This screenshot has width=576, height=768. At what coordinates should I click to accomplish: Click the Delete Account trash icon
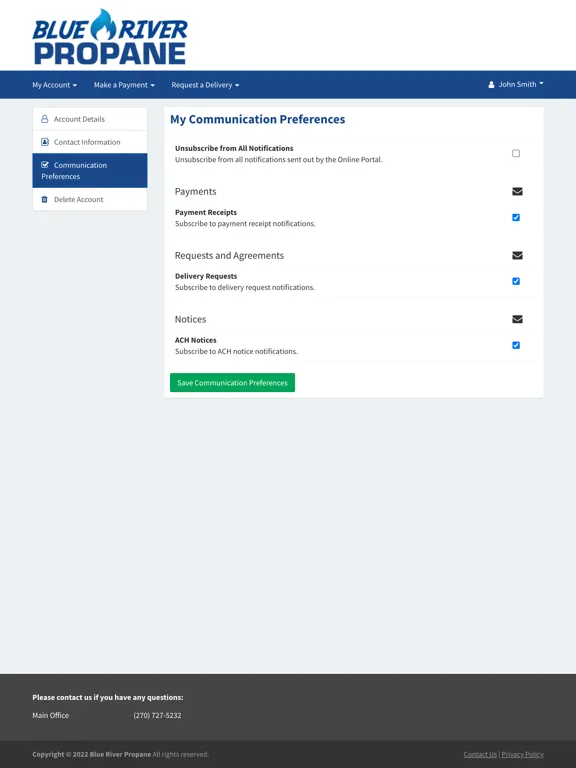pyautogui.click(x=45, y=199)
